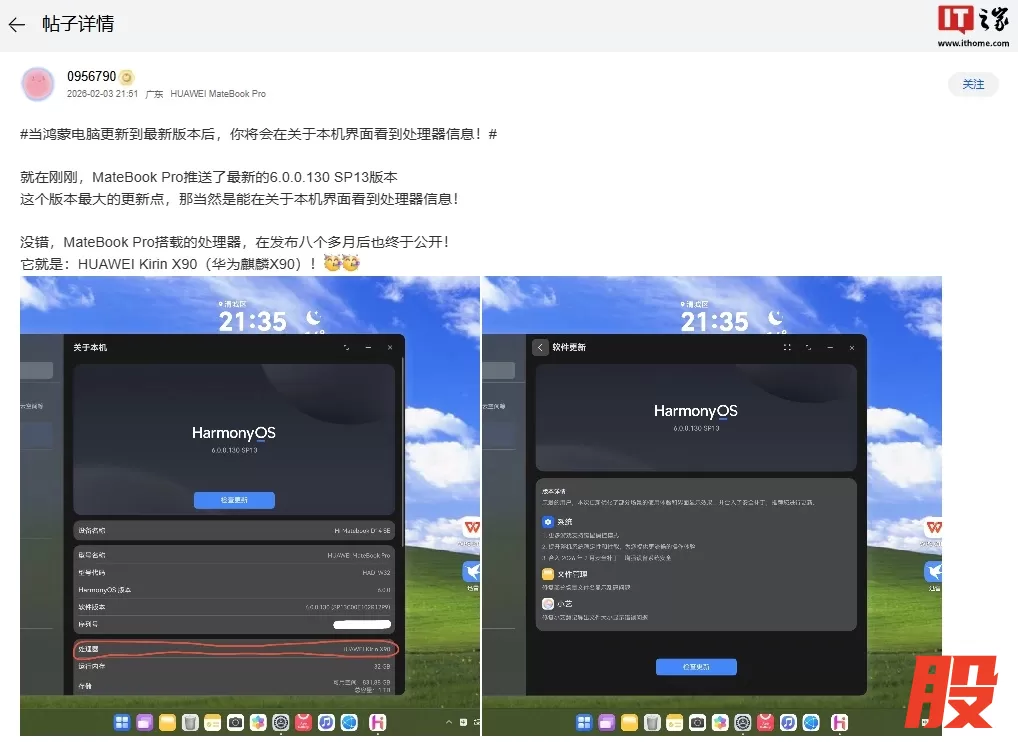Open the pink user avatar profile
This screenshot has height=747, width=1018.
pos(38,84)
